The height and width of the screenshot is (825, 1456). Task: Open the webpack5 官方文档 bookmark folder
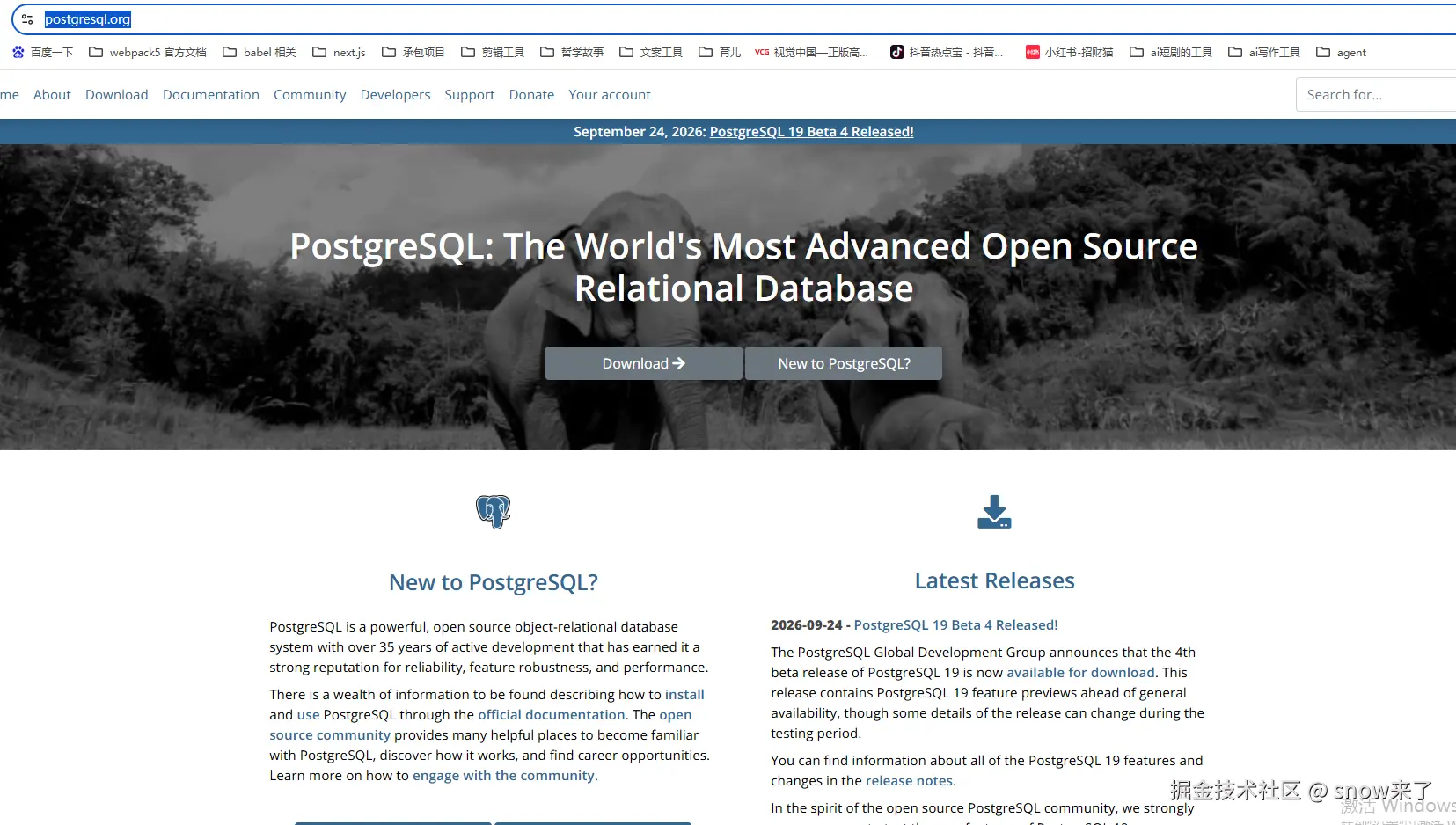[148, 53]
